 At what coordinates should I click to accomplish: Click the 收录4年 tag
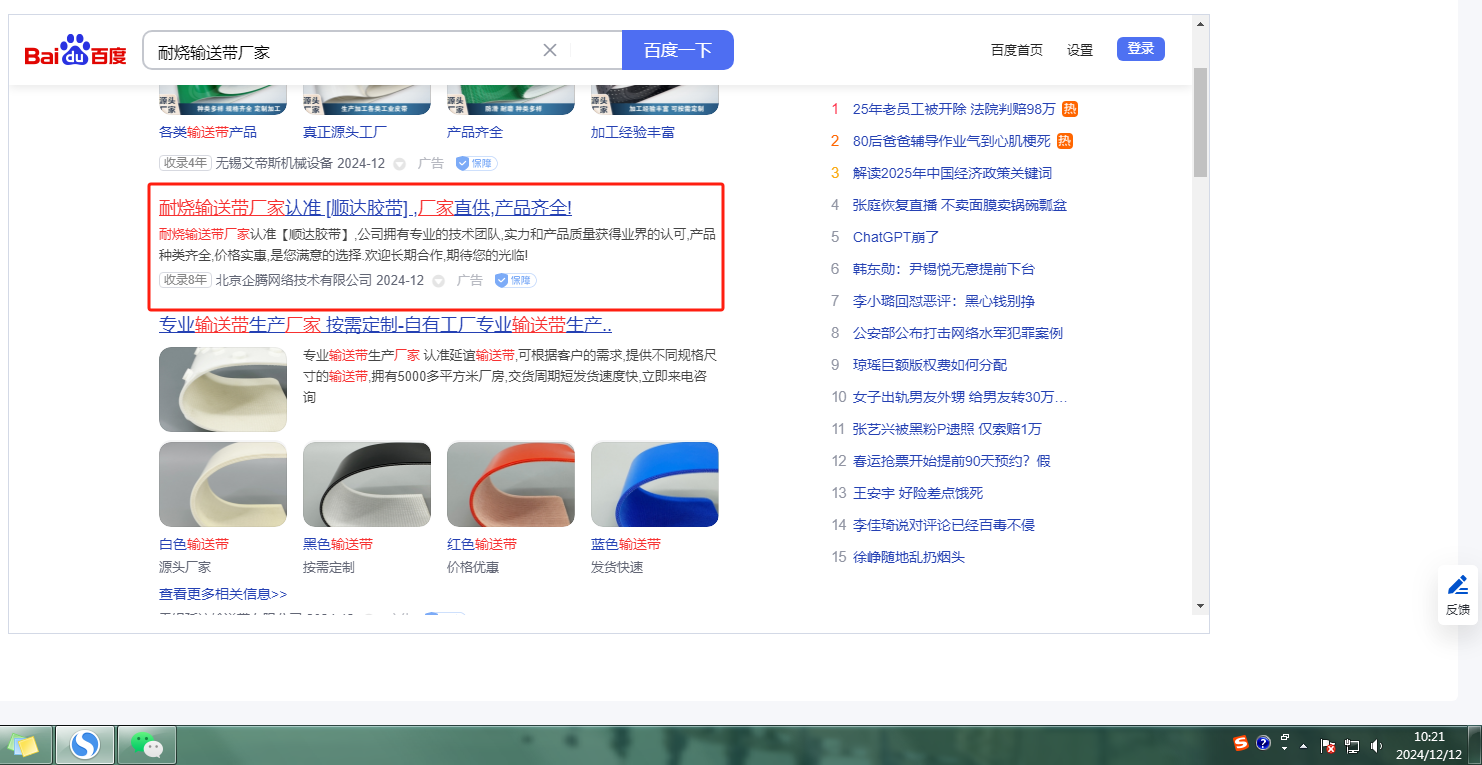coord(185,163)
